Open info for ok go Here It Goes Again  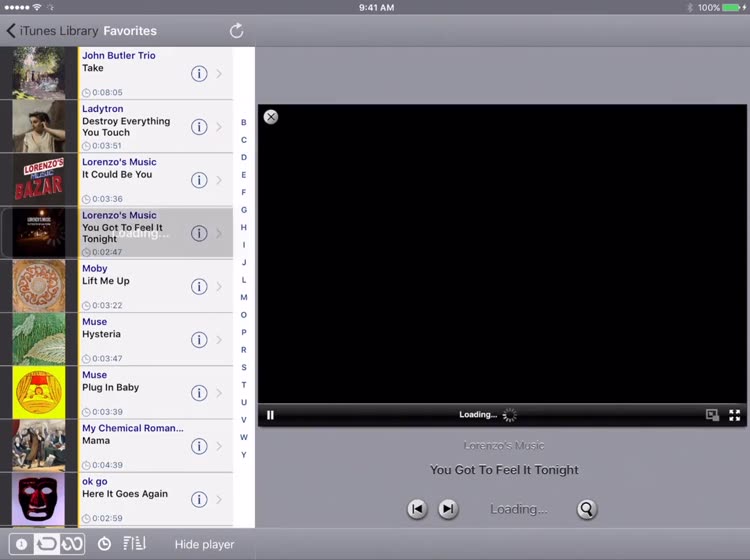(199, 500)
